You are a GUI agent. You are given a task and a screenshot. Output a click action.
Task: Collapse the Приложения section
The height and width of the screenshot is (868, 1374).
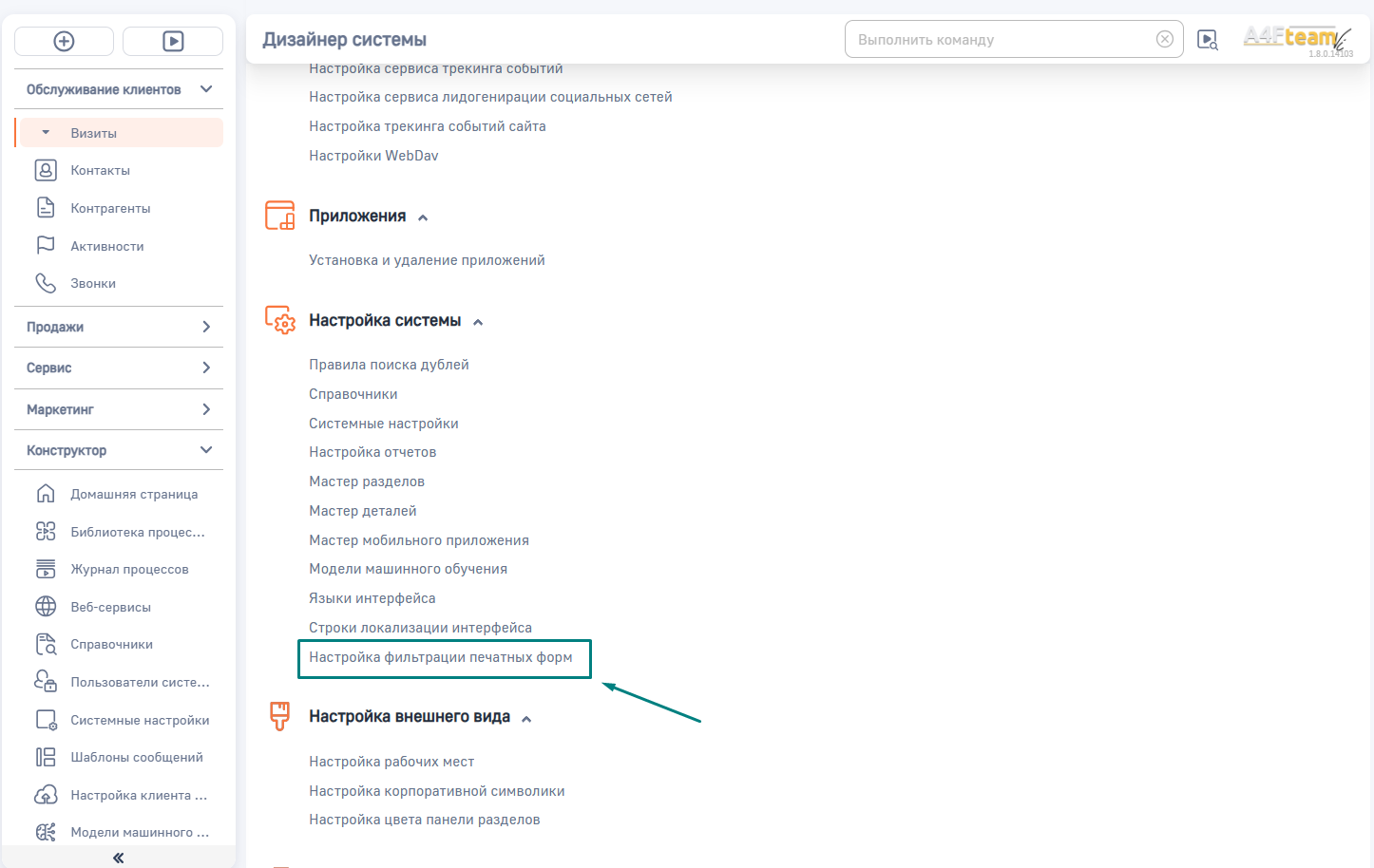(423, 217)
